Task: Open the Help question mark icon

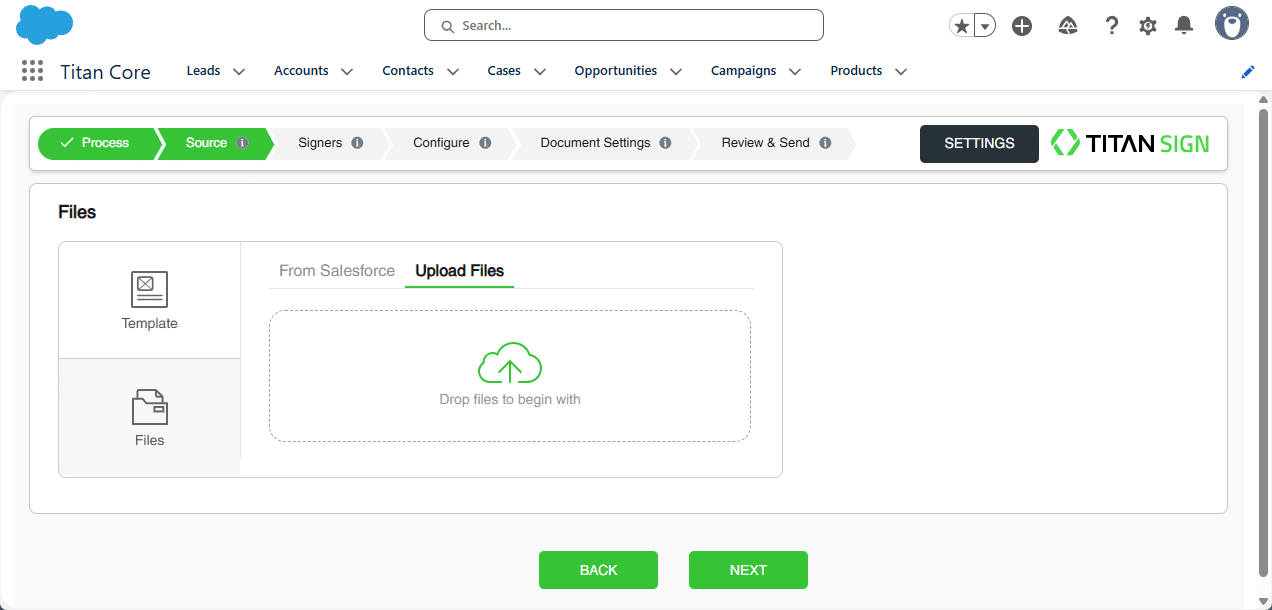Action: [x=1111, y=26]
